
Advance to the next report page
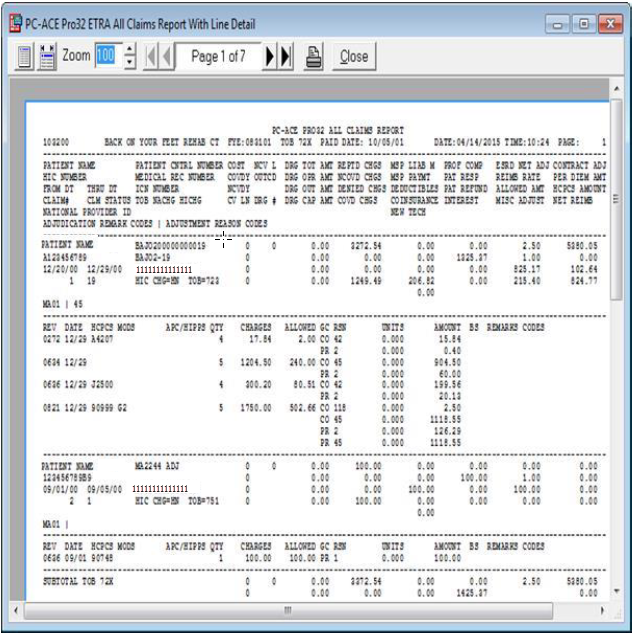click(x=271, y=57)
